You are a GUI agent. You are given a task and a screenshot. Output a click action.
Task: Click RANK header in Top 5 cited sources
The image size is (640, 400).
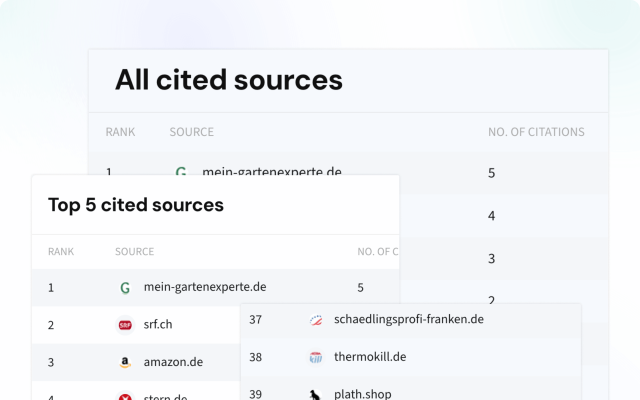pos(61,252)
